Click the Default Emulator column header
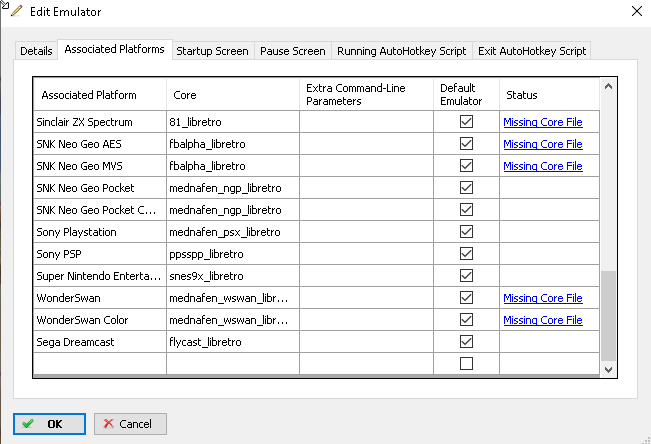The image size is (651, 444). pos(466,94)
